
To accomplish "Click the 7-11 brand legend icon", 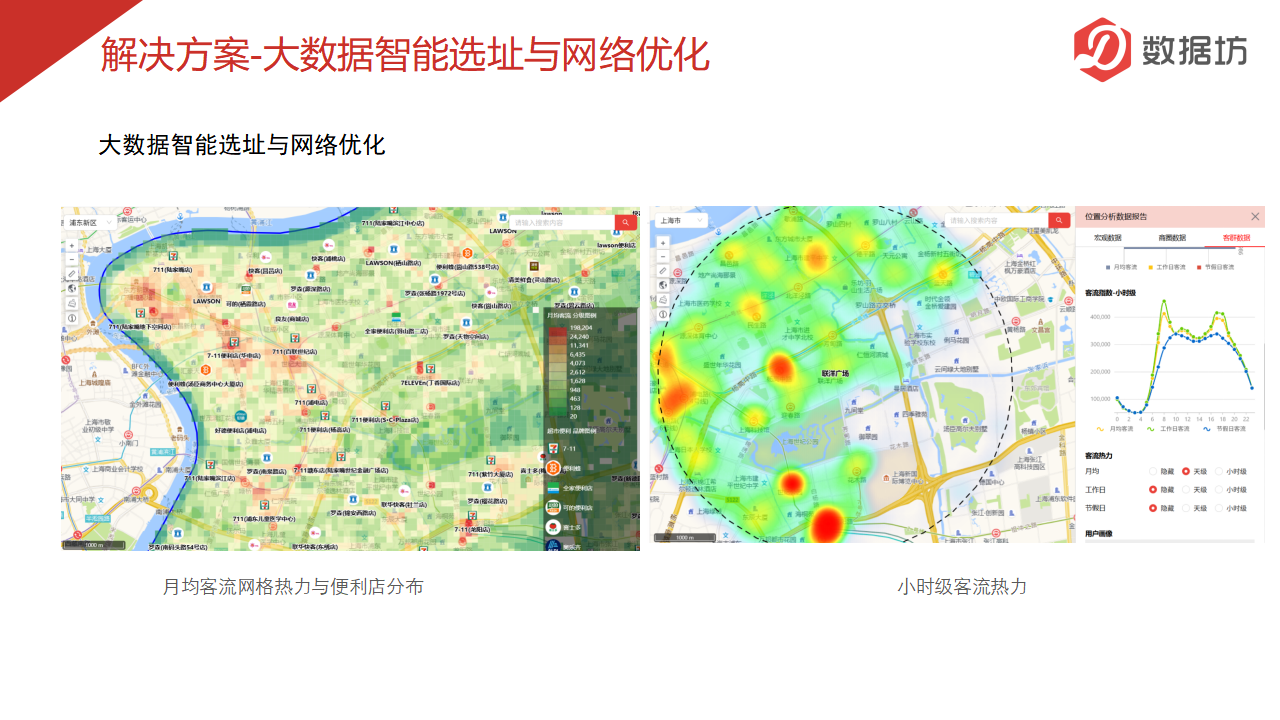I will coord(553,448).
